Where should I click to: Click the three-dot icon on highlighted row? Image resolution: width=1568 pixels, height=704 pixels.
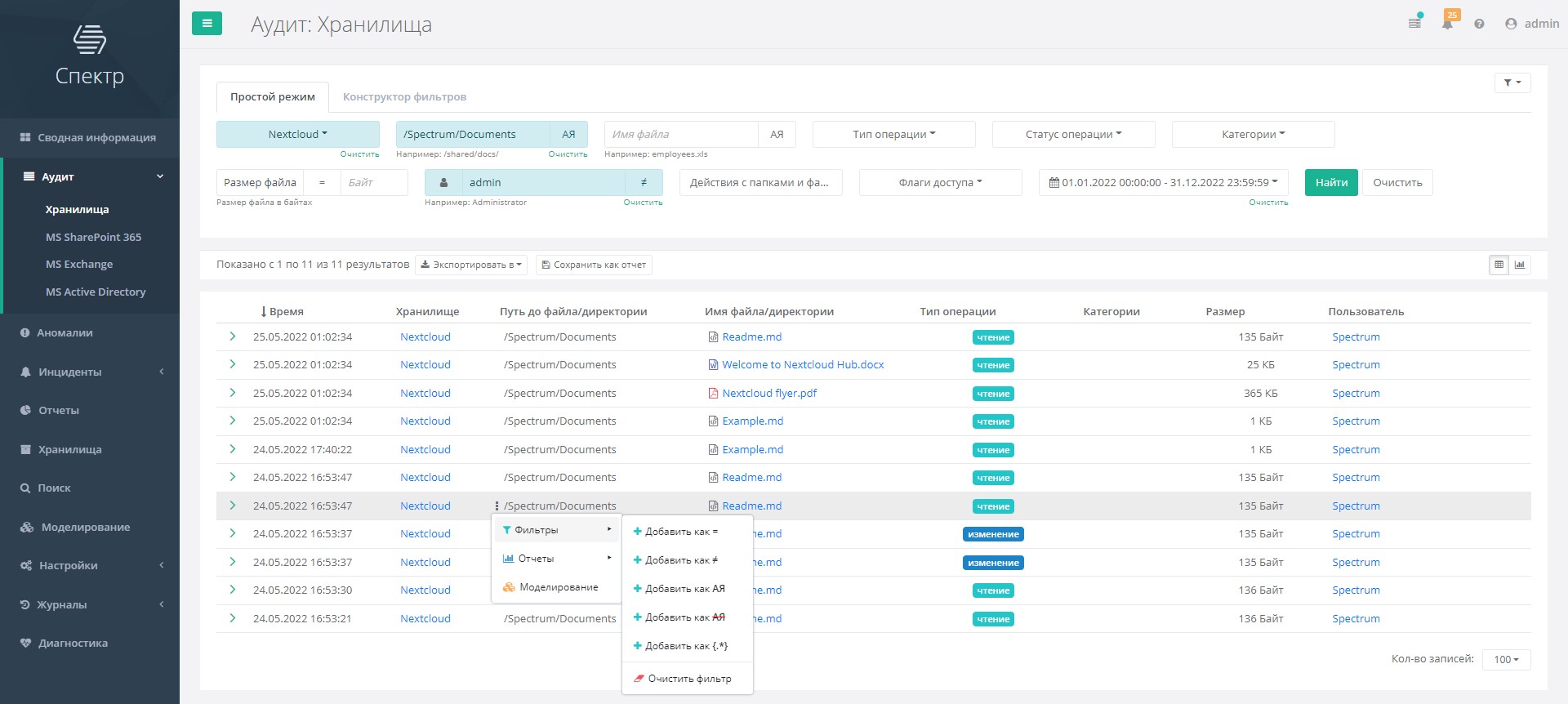(497, 506)
